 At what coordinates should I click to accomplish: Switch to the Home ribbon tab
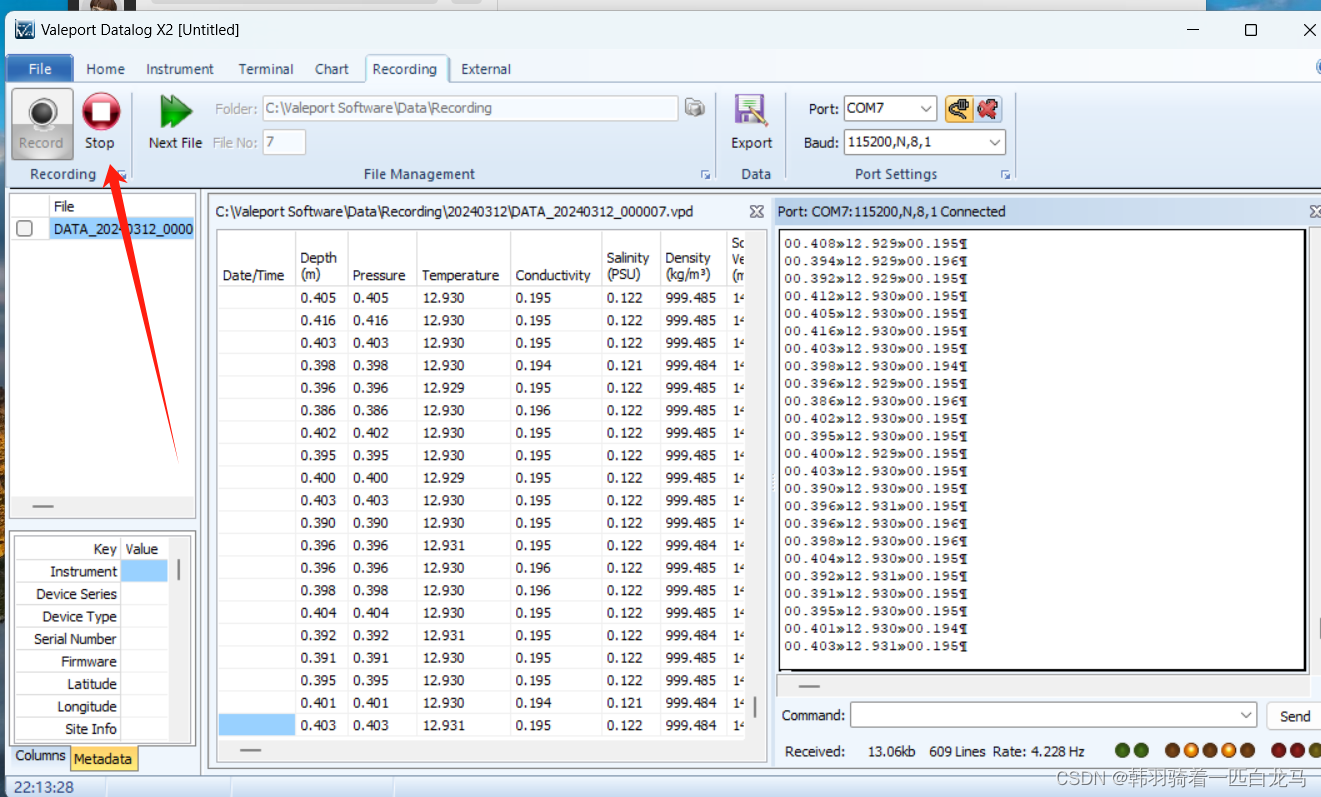point(105,69)
